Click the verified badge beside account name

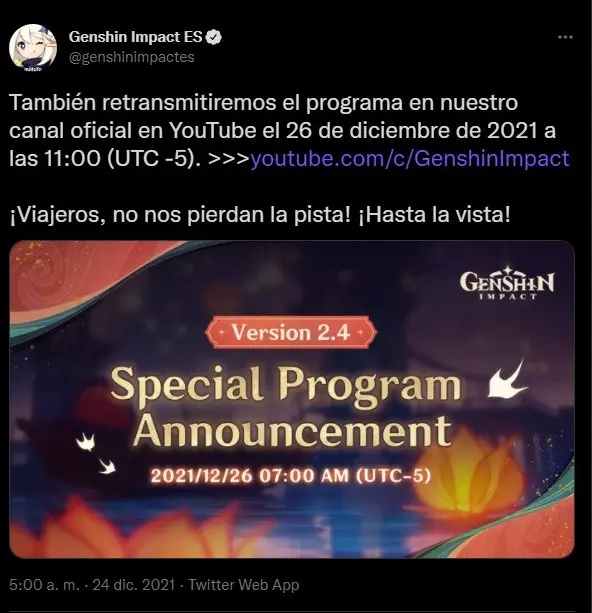214,37
